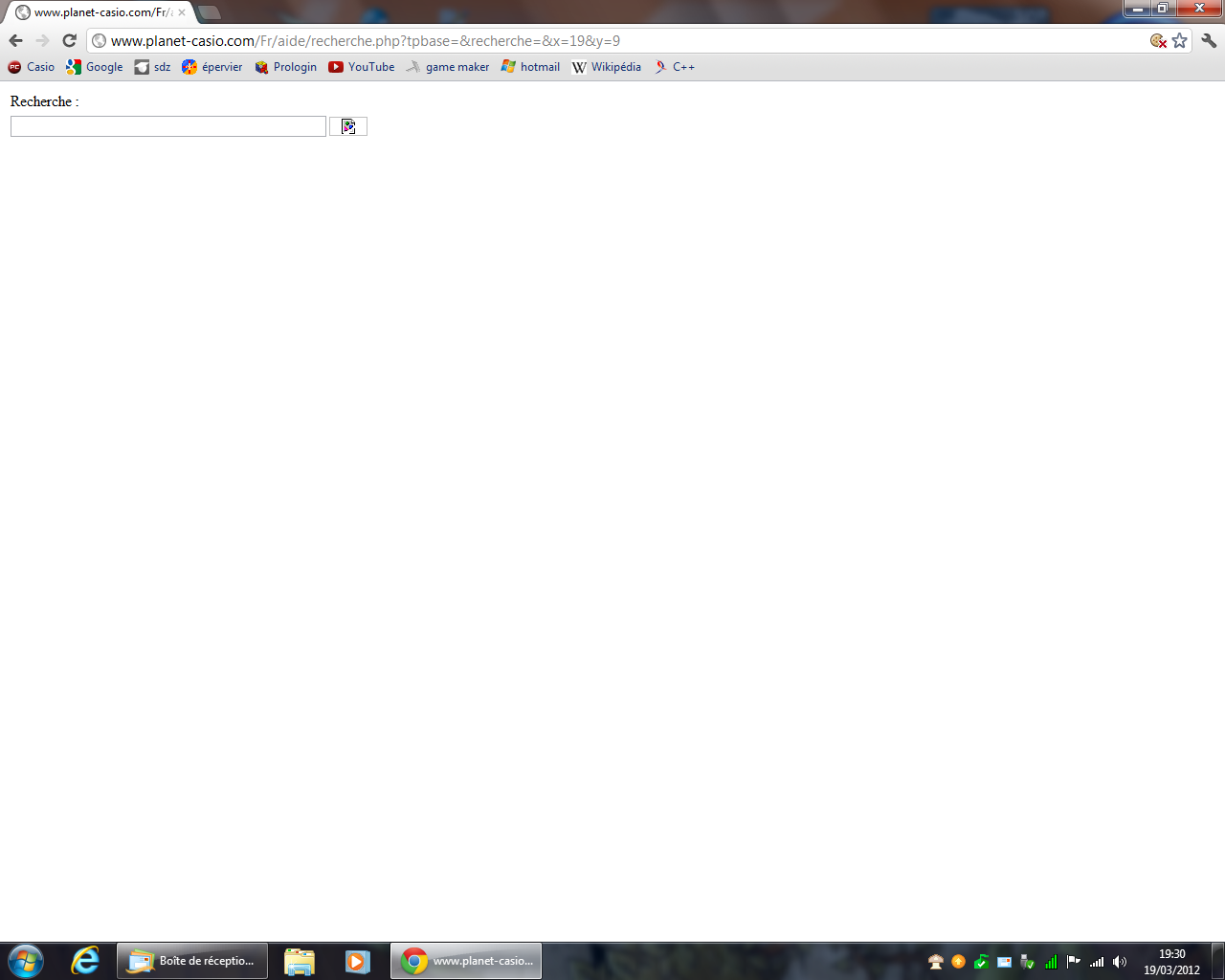1225x980 pixels.
Task: Open the wireless network signal icon
Action: 1097,962
